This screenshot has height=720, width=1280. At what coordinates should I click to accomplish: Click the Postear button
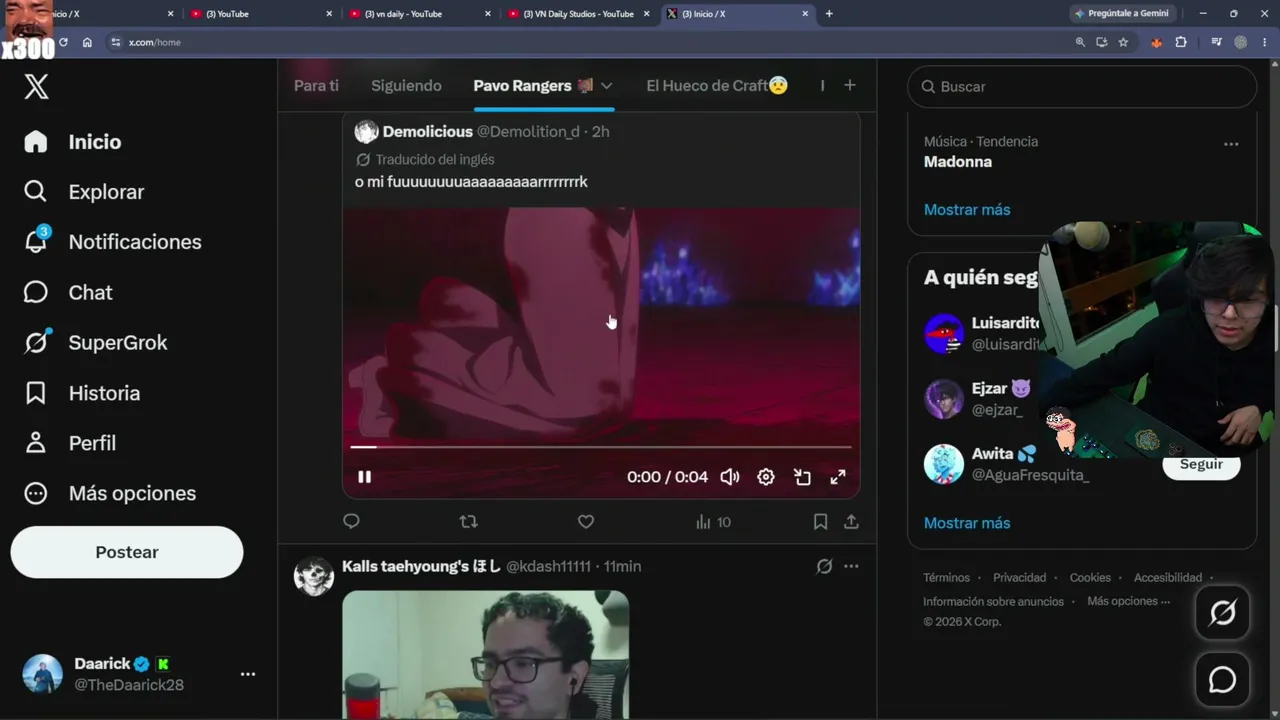pyautogui.click(x=127, y=552)
